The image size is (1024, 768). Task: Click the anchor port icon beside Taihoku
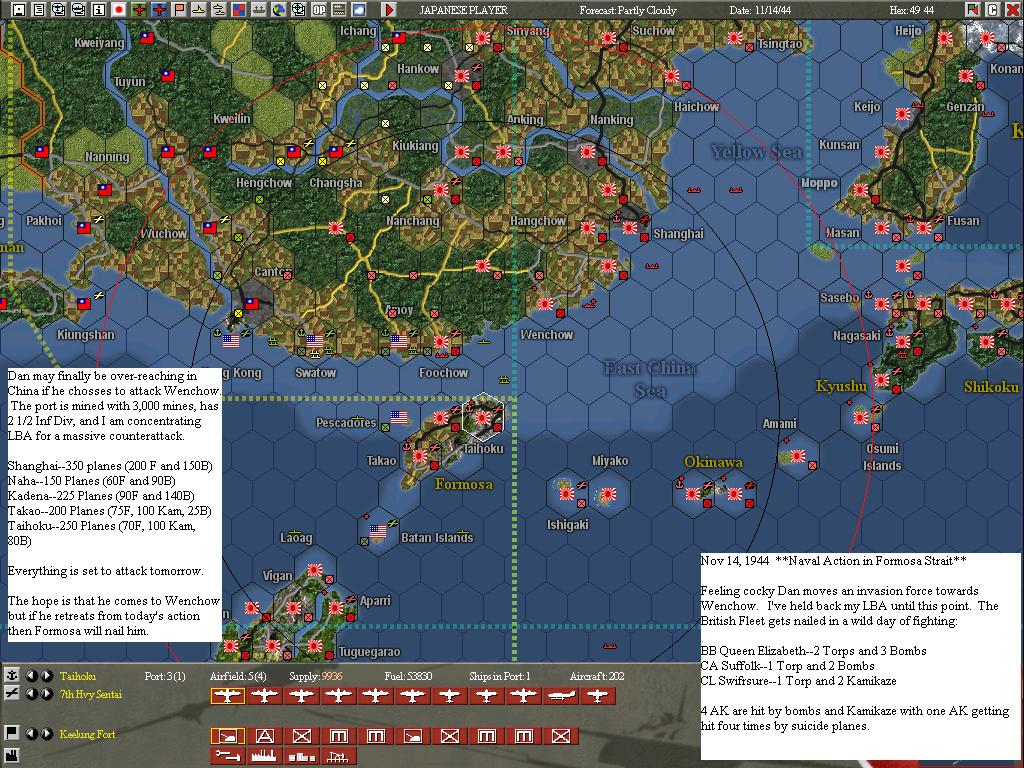(11, 676)
